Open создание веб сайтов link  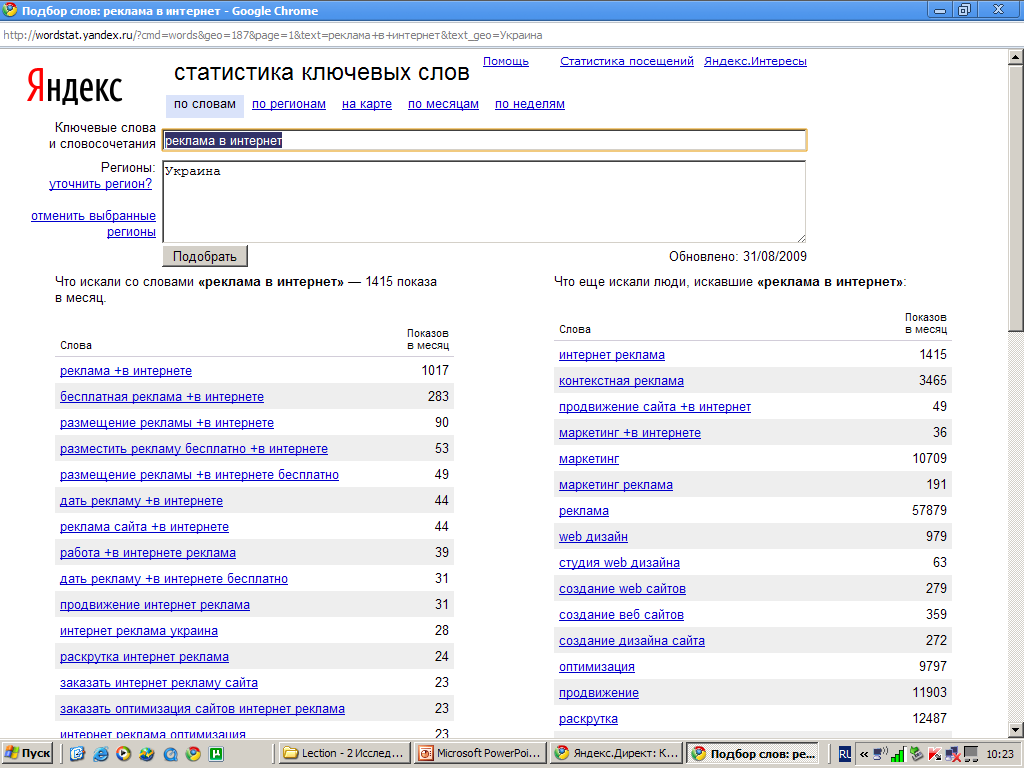621,615
